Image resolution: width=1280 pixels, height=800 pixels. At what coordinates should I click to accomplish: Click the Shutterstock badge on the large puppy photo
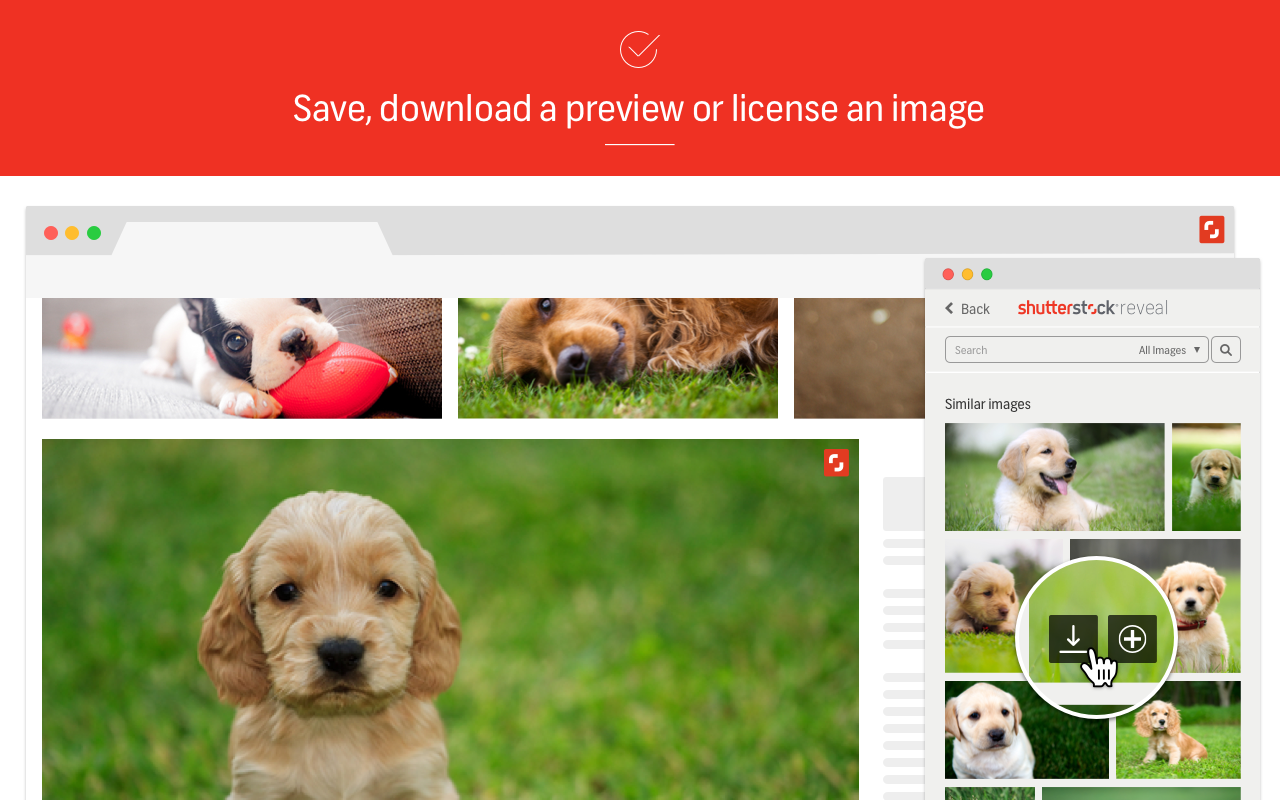point(835,462)
